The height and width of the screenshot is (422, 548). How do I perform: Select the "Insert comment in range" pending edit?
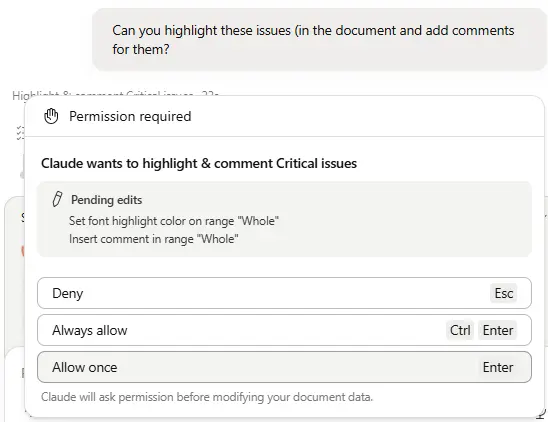[154, 239]
